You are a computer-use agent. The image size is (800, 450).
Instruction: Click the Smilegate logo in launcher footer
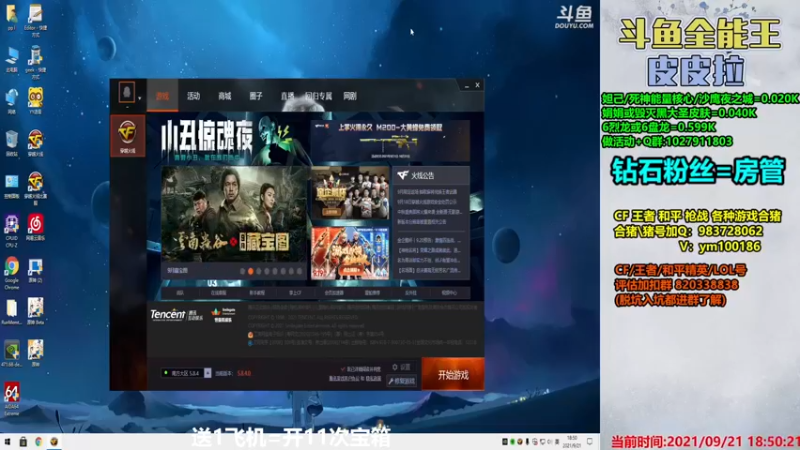(x=223, y=315)
